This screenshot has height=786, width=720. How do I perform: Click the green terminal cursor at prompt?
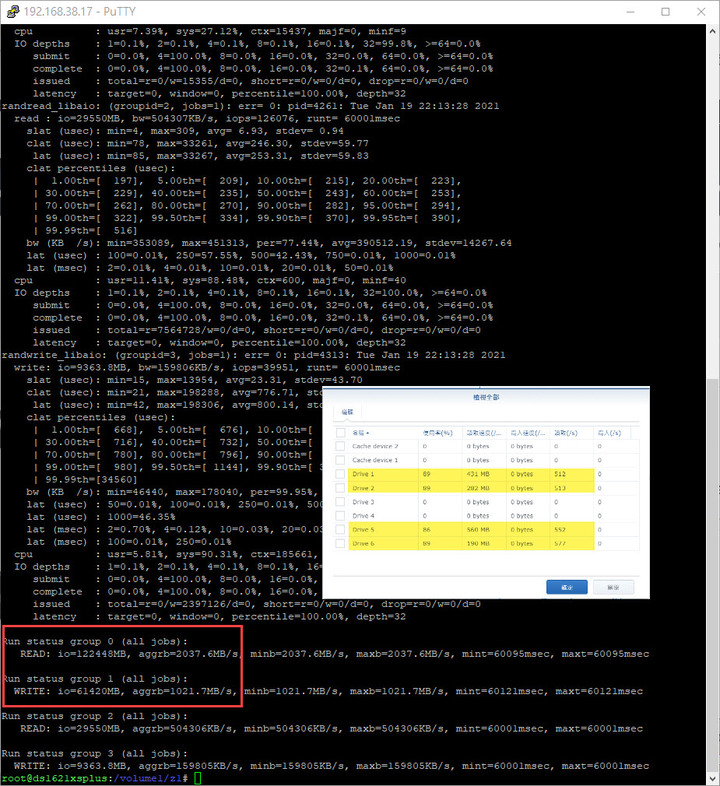(198, 778)
